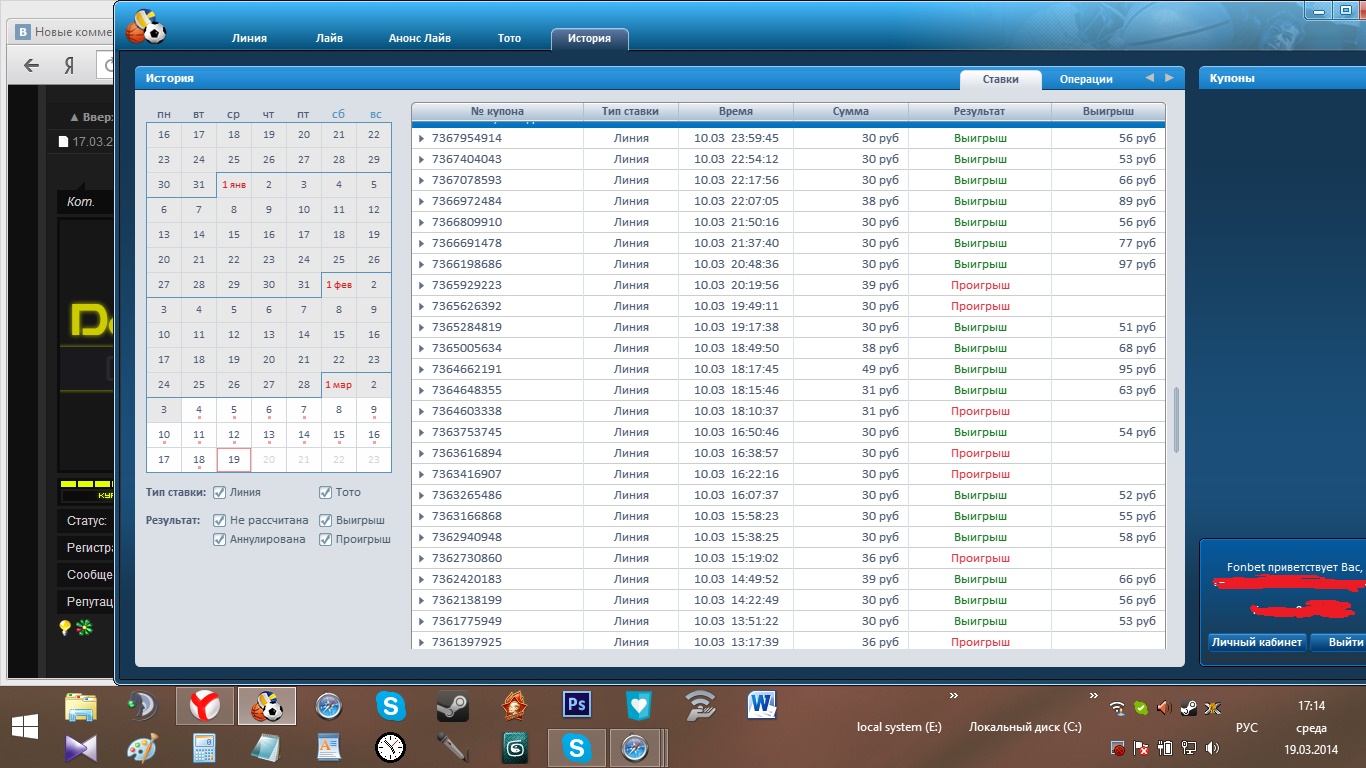Screen dimensions: 1366x768
Task: Switch to the Лайв tab
Action: [329, 38]
